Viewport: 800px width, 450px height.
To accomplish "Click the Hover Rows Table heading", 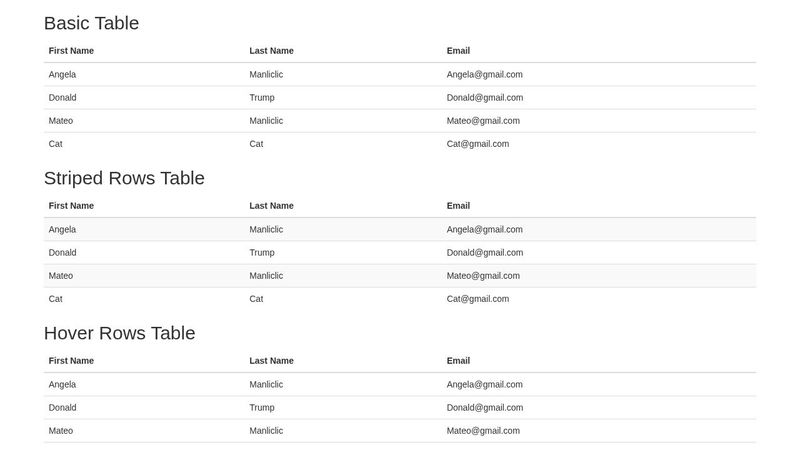I will 119,333.
